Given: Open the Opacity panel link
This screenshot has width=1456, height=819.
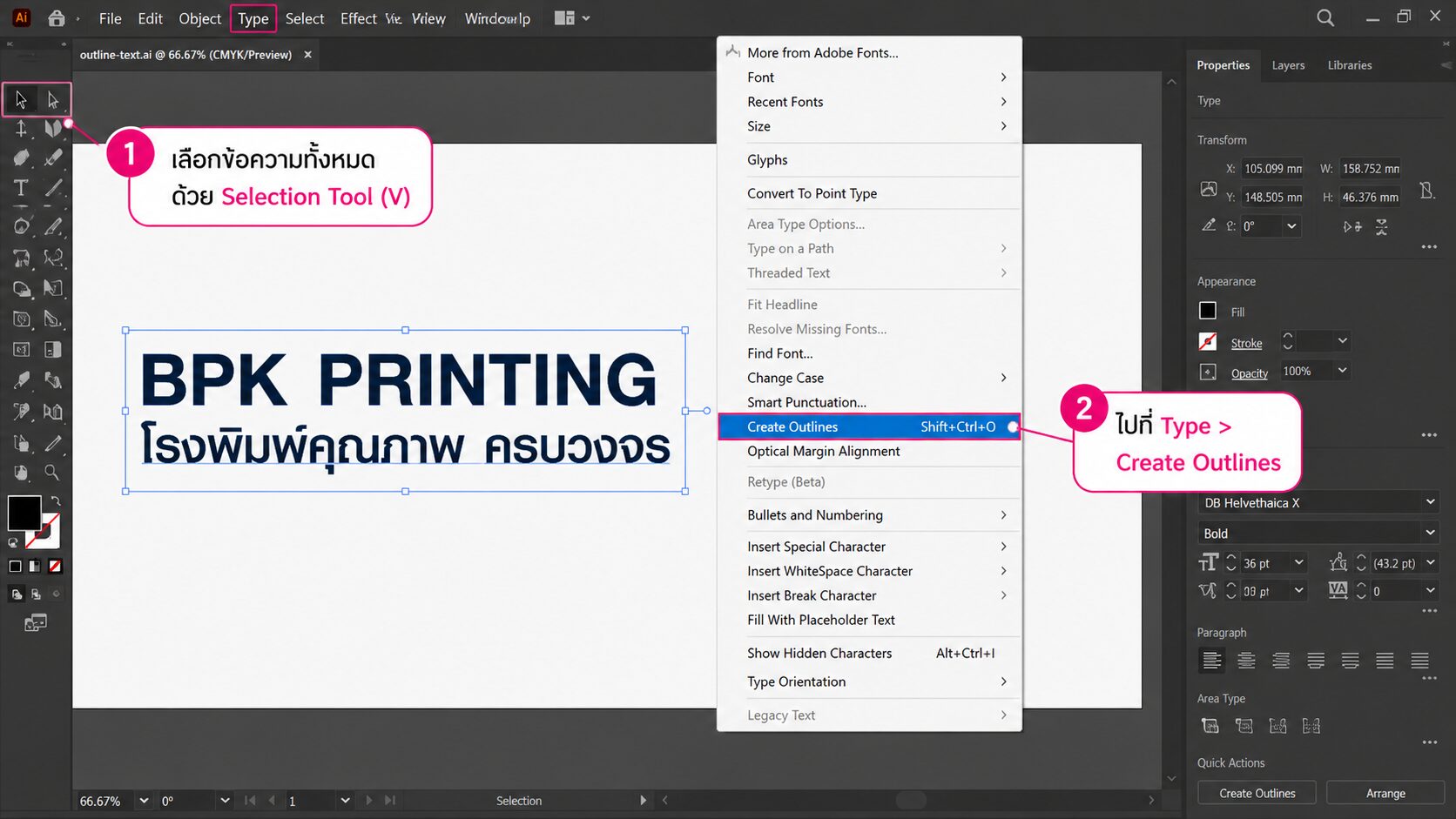Looking at the screenshot, I should (1249, 373).
